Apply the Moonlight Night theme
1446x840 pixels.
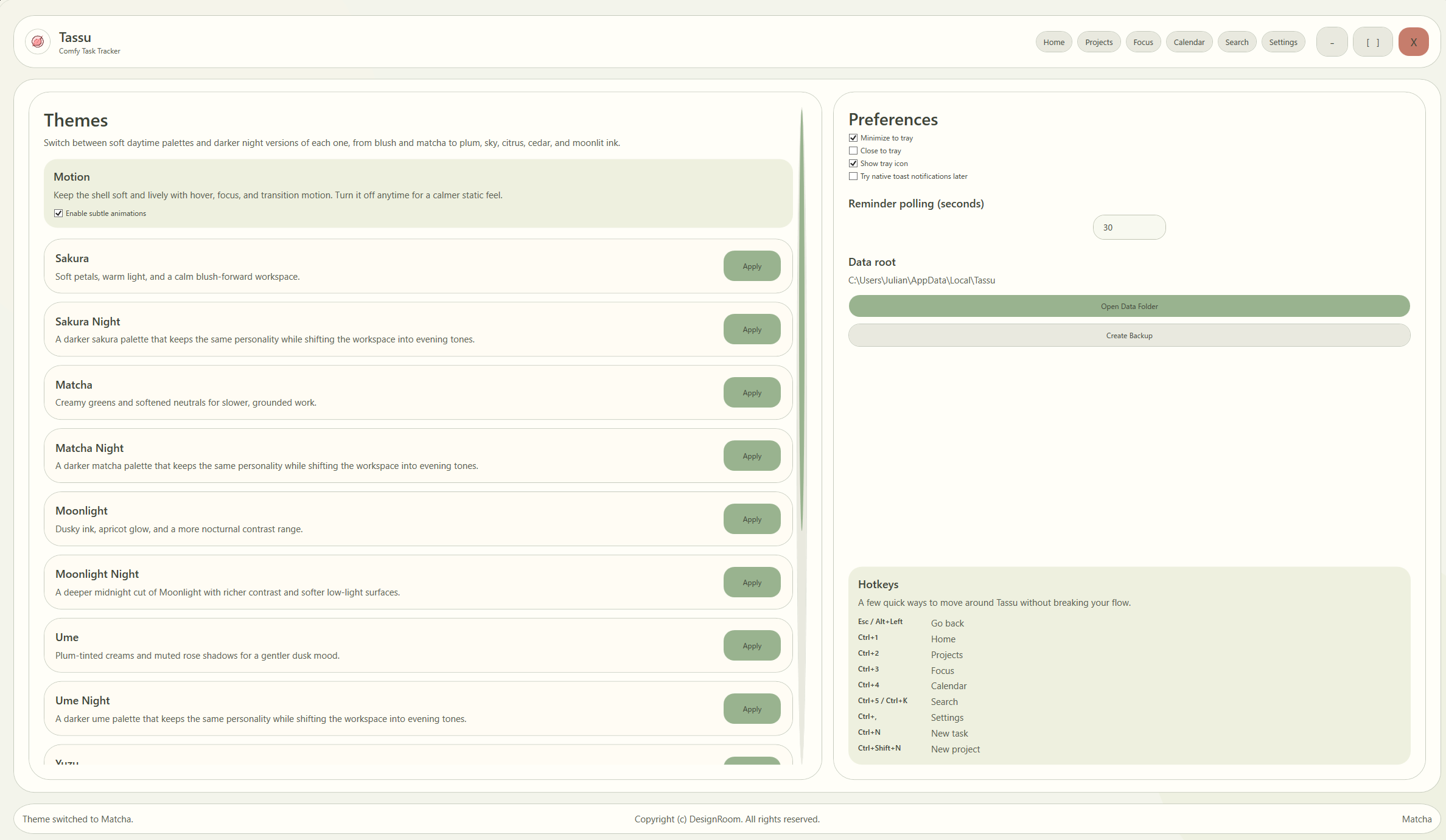click(x=752, y=583)
